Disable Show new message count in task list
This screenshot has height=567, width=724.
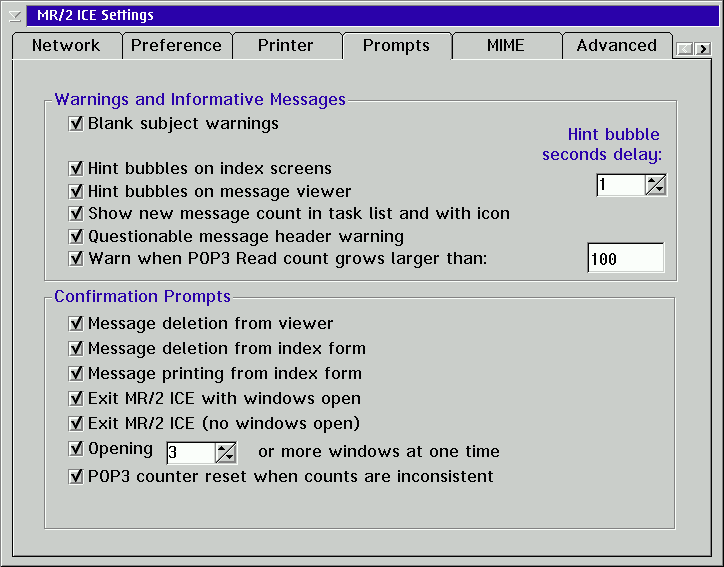[x=76, y=213]
